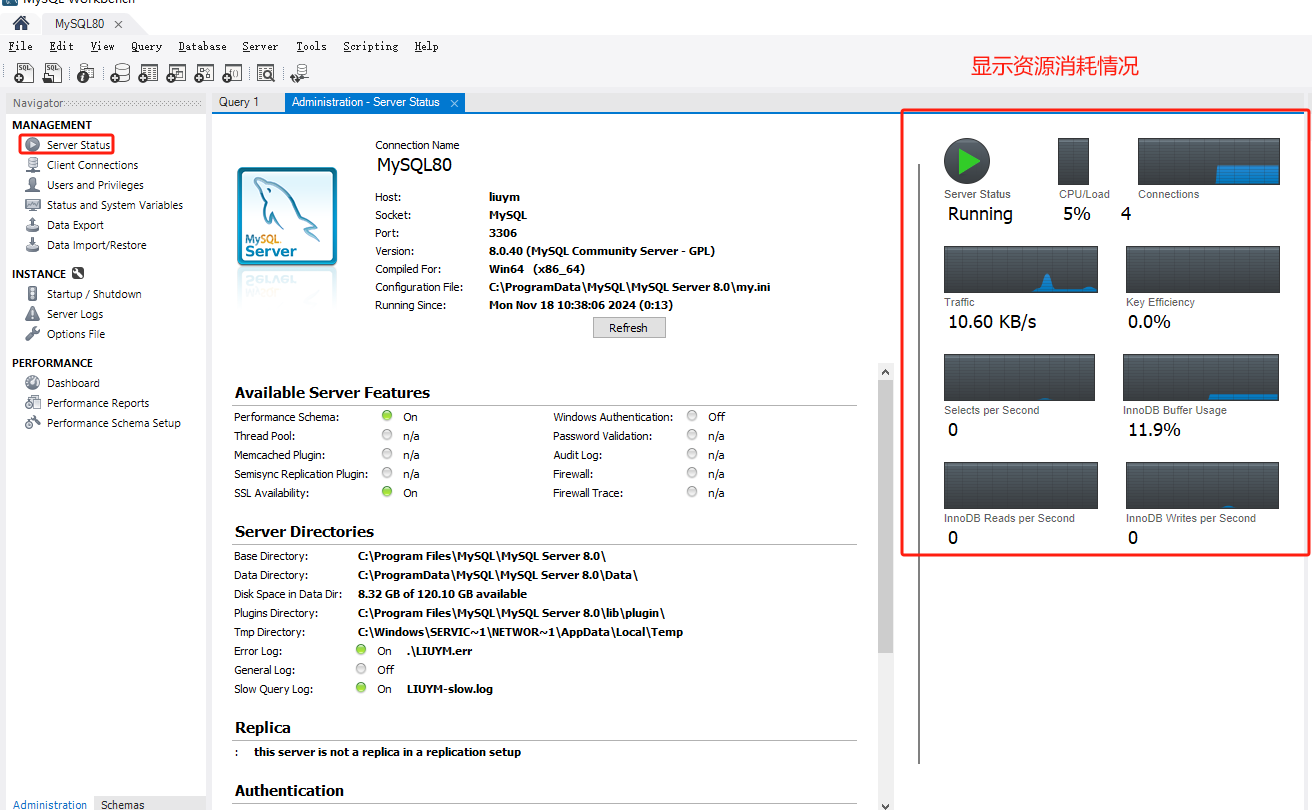The image size is (1312, 810).
Task: Click the SSL Availability On indicator
Action: click(x=387, y=492)
